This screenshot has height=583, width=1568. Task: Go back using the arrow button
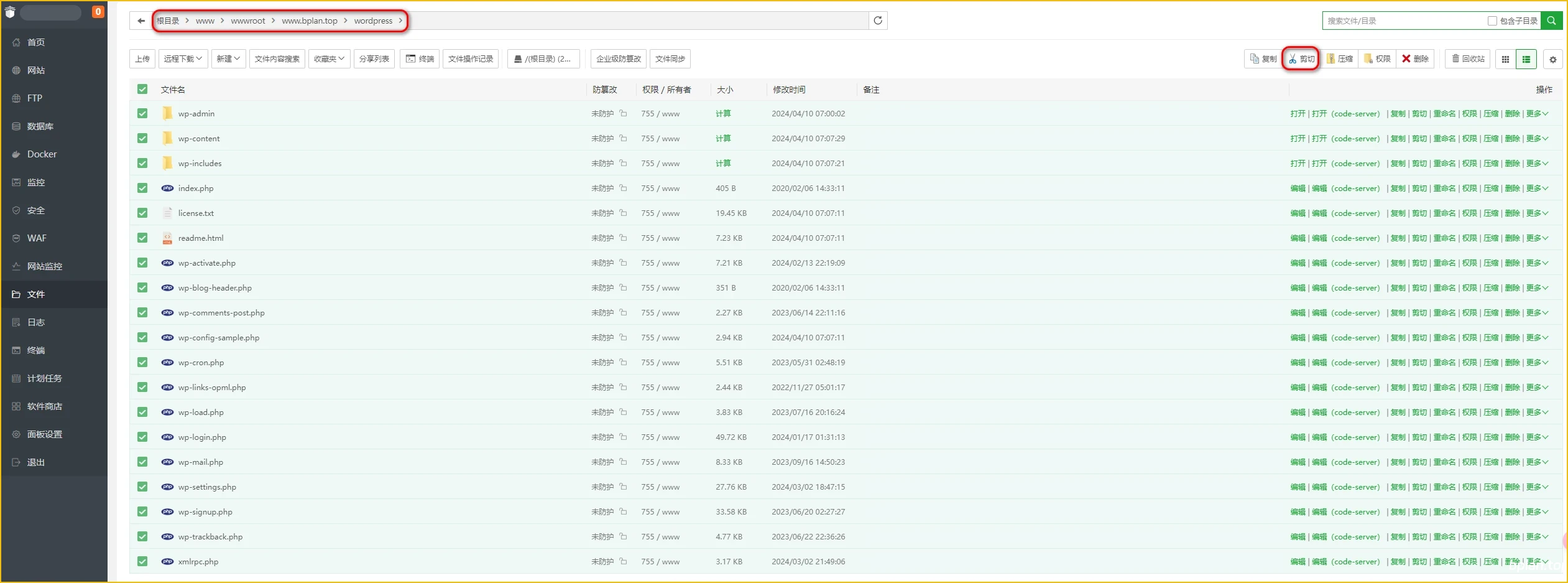pos(141,21)
